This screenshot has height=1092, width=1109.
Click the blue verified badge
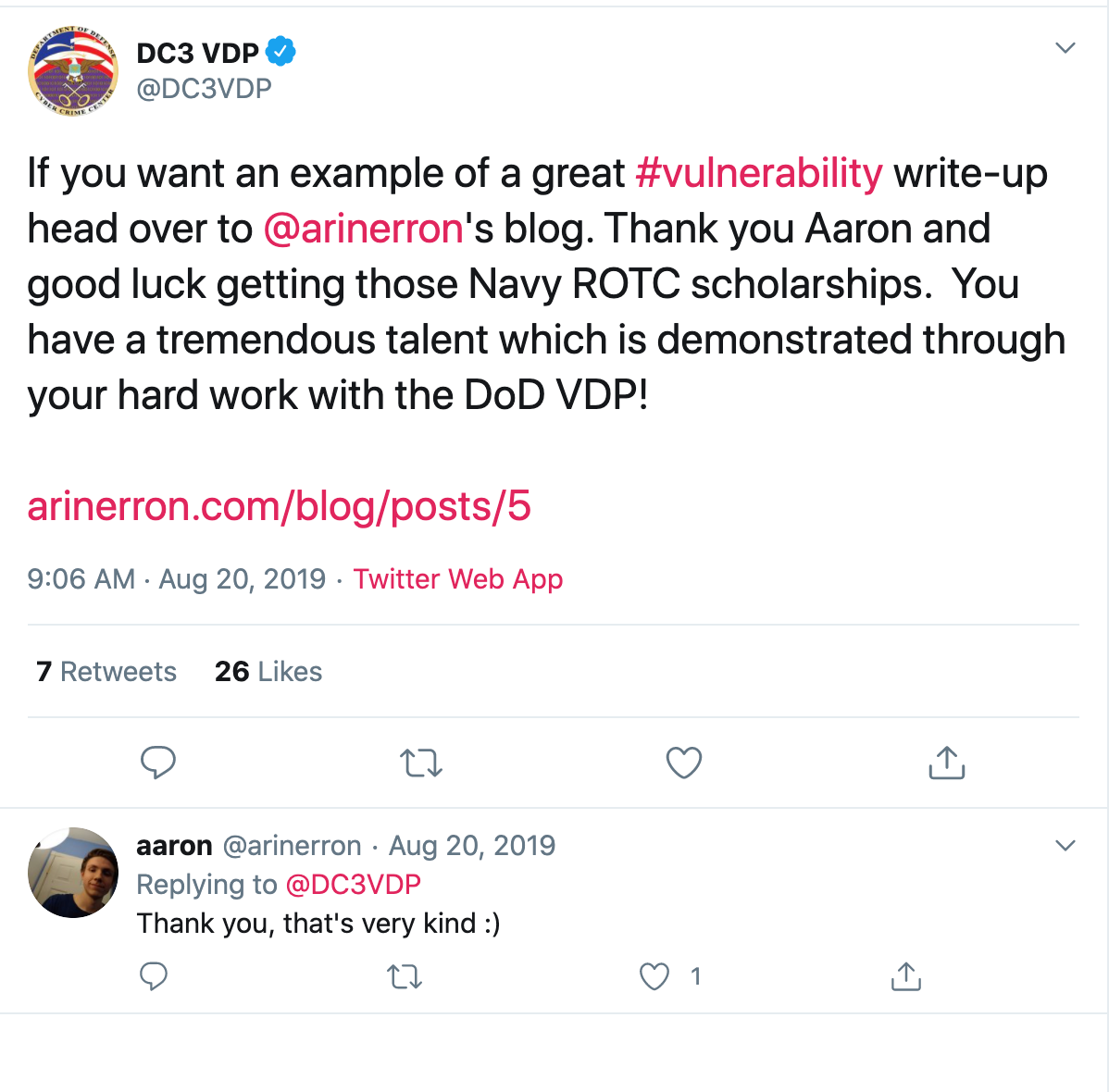pos(280,52)
